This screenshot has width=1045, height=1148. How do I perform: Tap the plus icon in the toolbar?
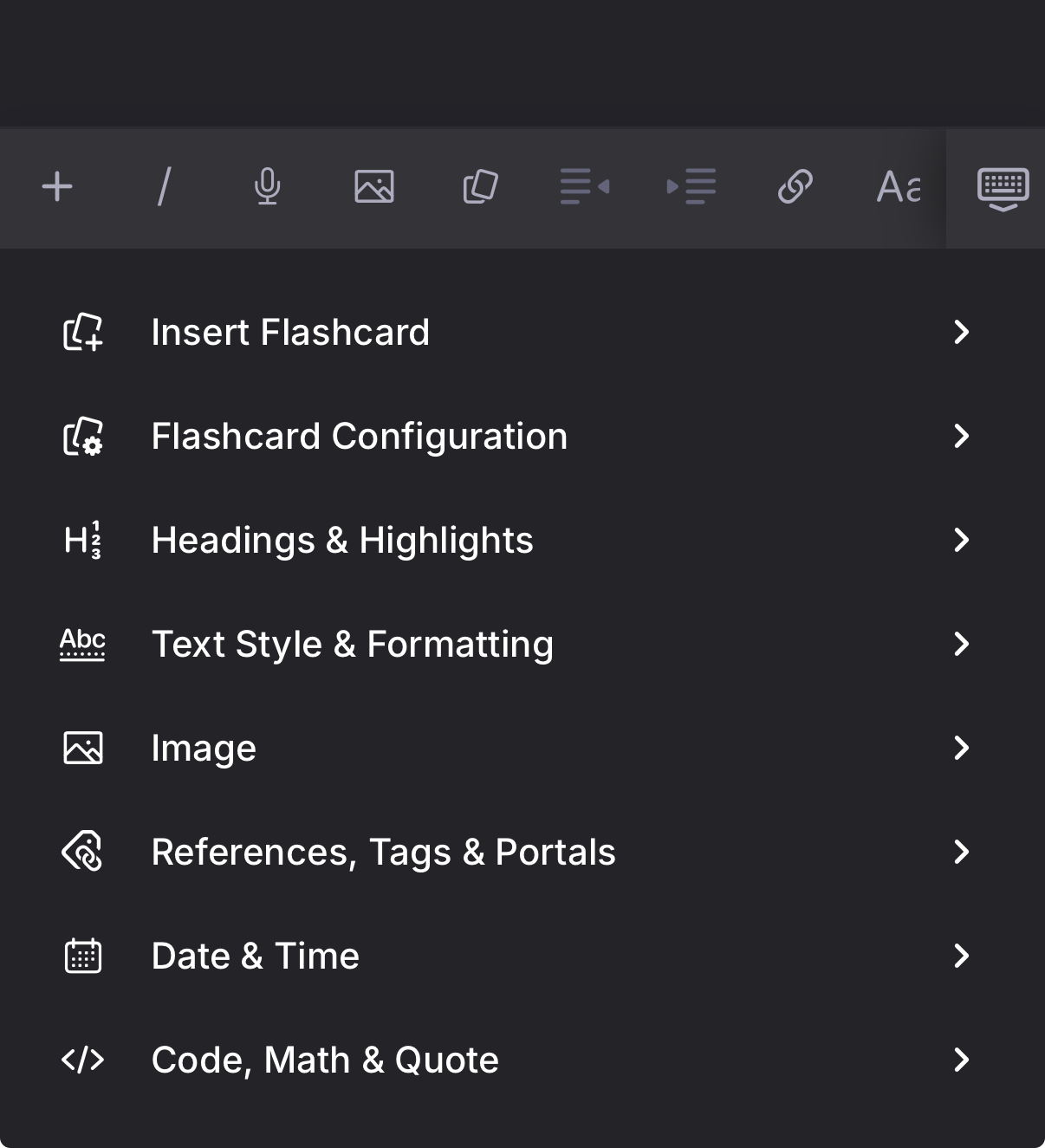pos(57,187)
